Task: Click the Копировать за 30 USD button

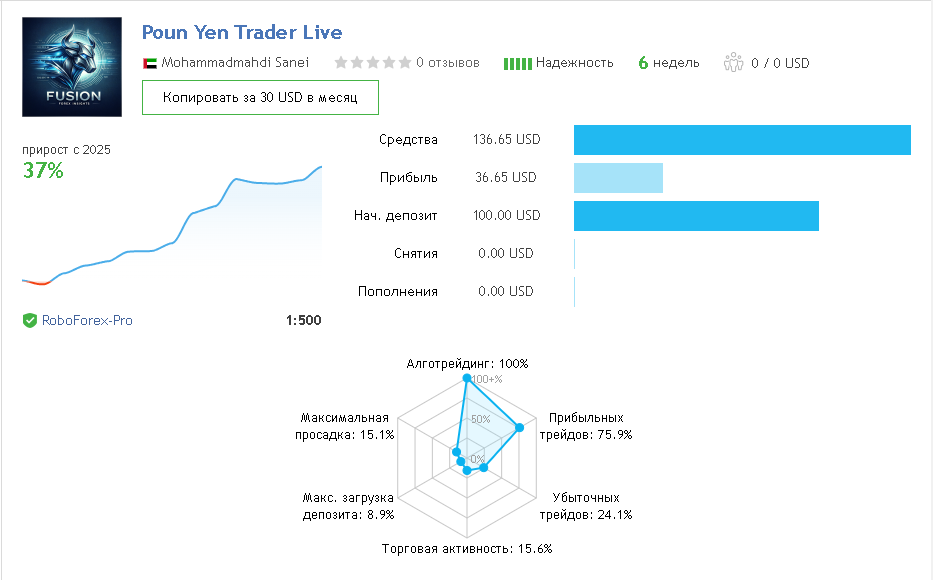Action: pyautogui.click(x=260, y=98)
